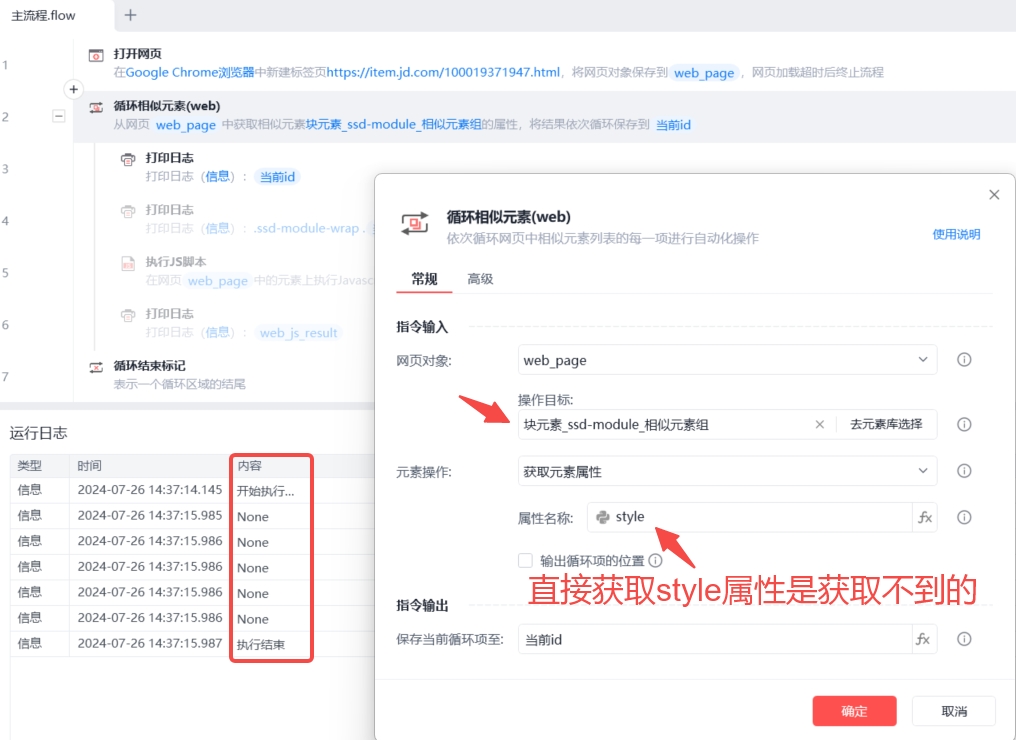Click the printer icon of line 6 打印日志
This screenshot has width=1016, height=740.
[x=128, y=315]
